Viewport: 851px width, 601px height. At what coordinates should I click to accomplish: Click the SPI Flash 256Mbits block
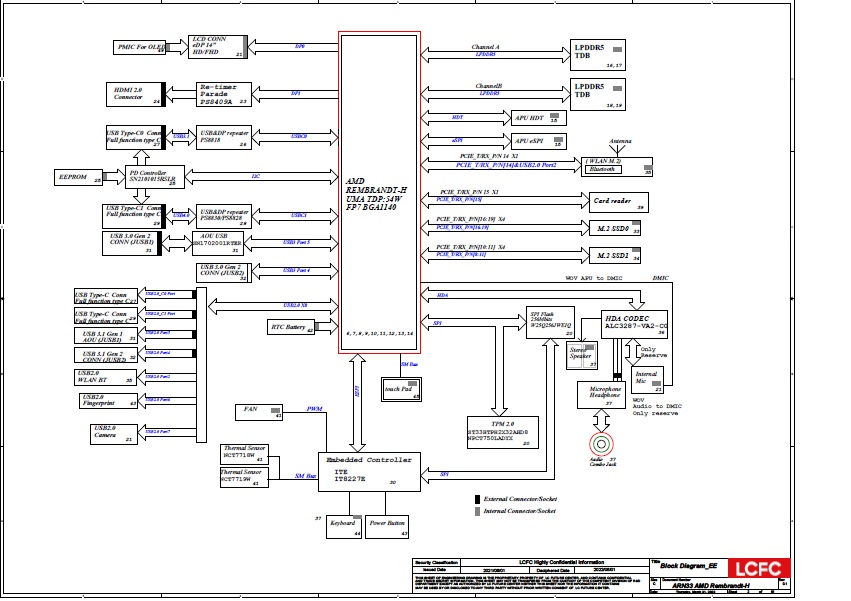click(x=550, y=322)
